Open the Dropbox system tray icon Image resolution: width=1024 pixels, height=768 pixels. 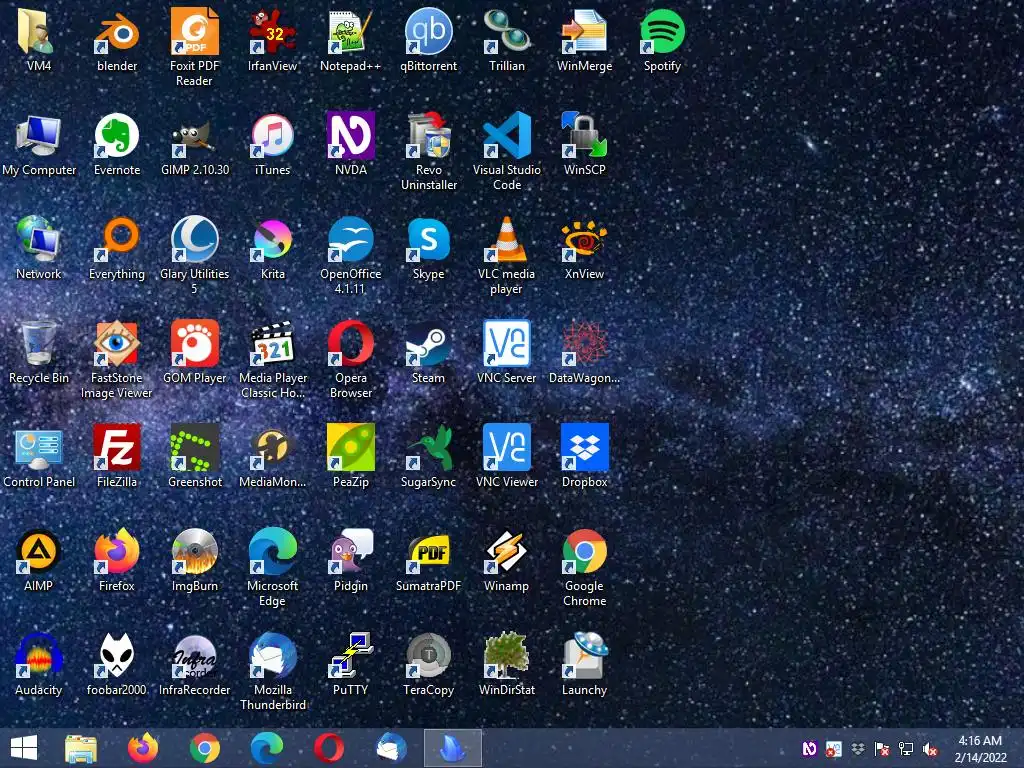pyautogui.click(x=857, y=749)
